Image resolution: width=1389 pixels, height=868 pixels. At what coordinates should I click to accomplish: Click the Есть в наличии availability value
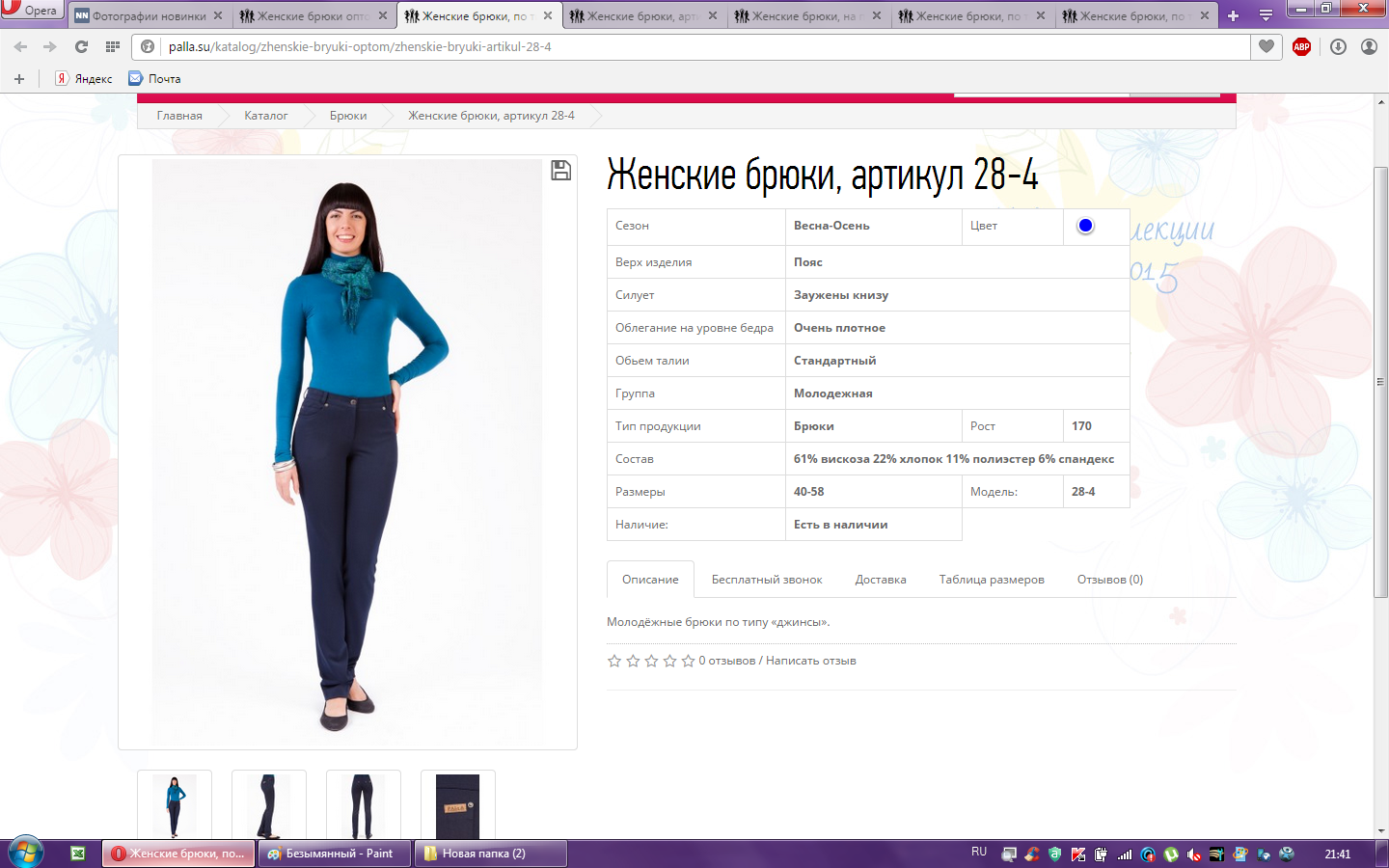pos(840,525)
